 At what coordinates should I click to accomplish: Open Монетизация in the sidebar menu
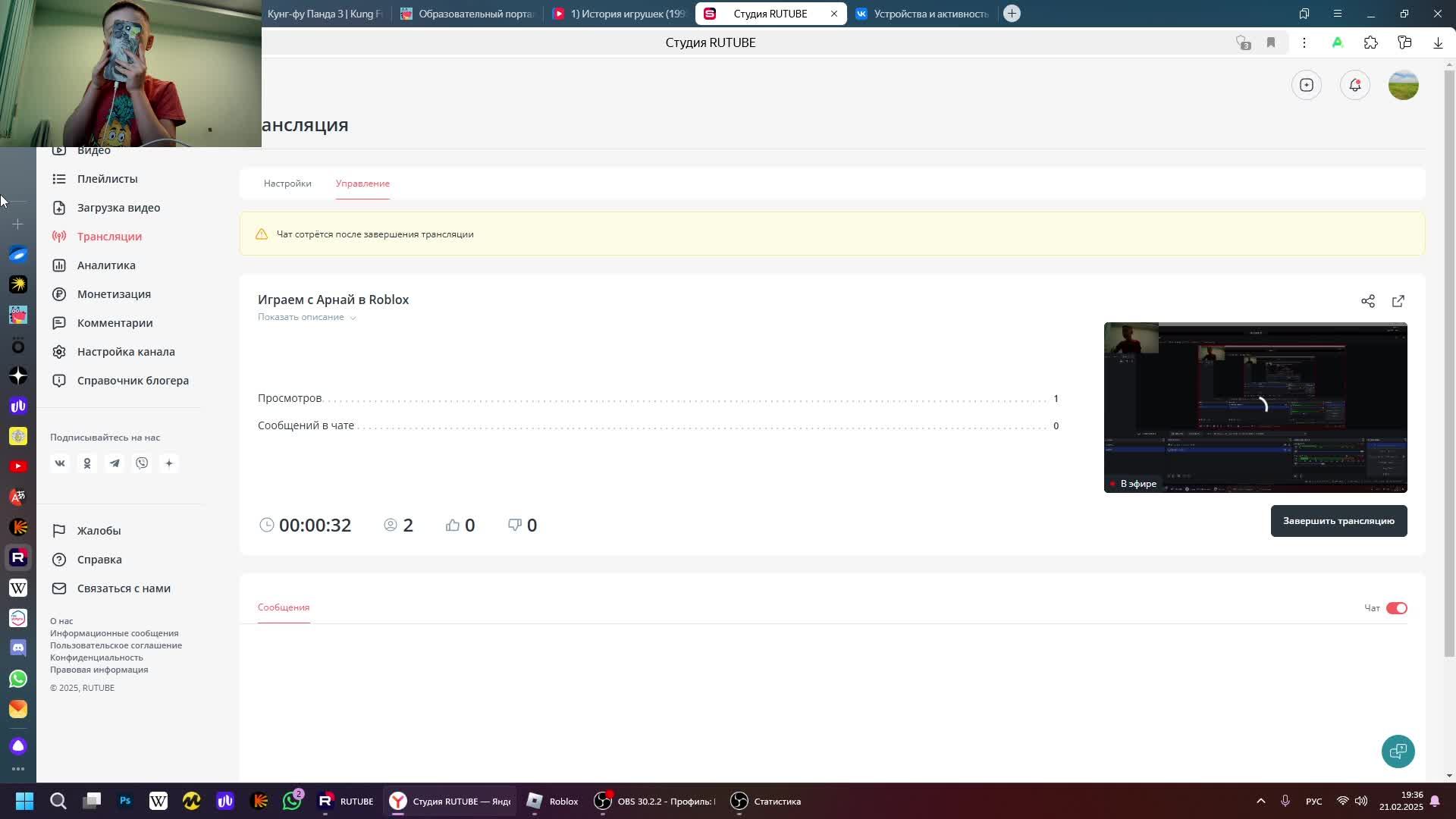click(x=114, y=294)
